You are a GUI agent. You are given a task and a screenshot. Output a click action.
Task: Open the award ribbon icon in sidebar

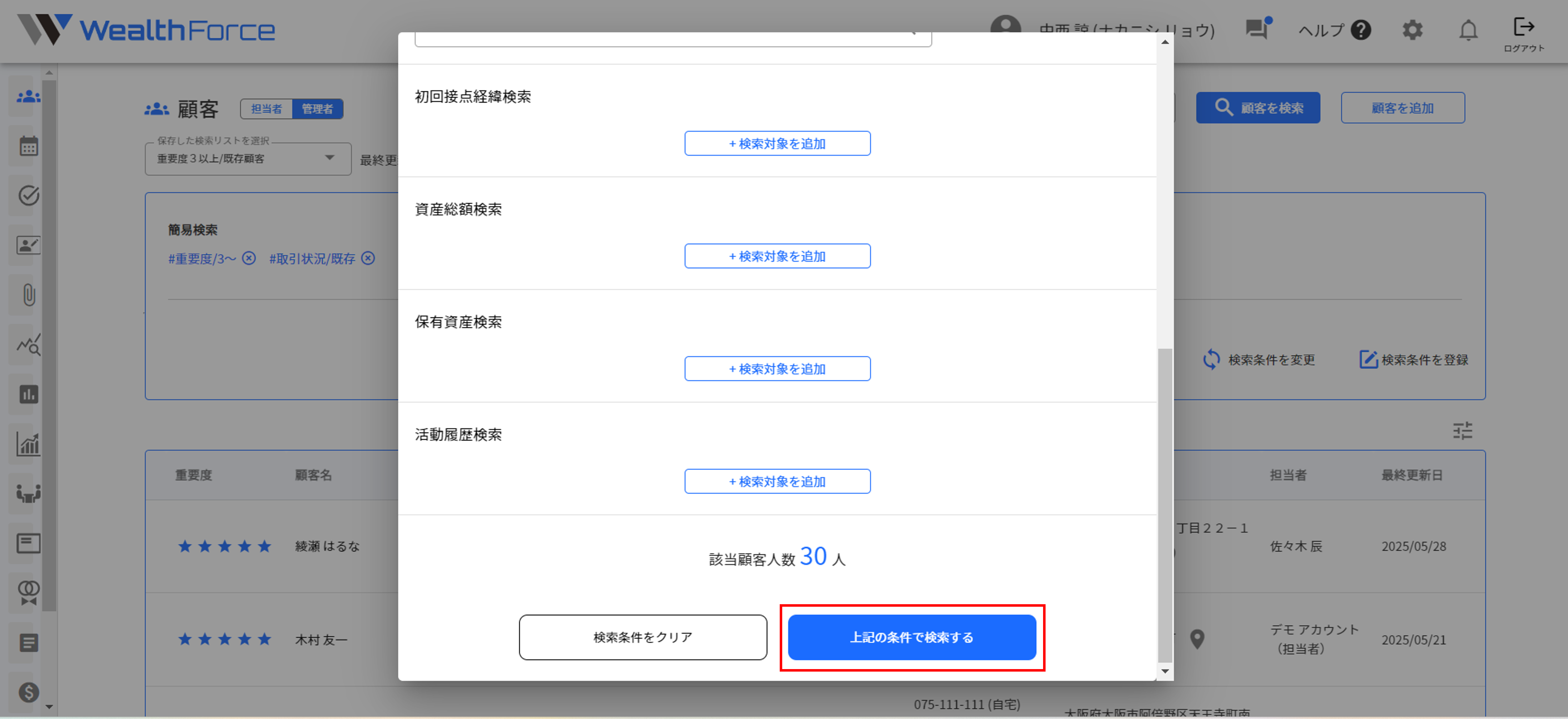point(28,592)
